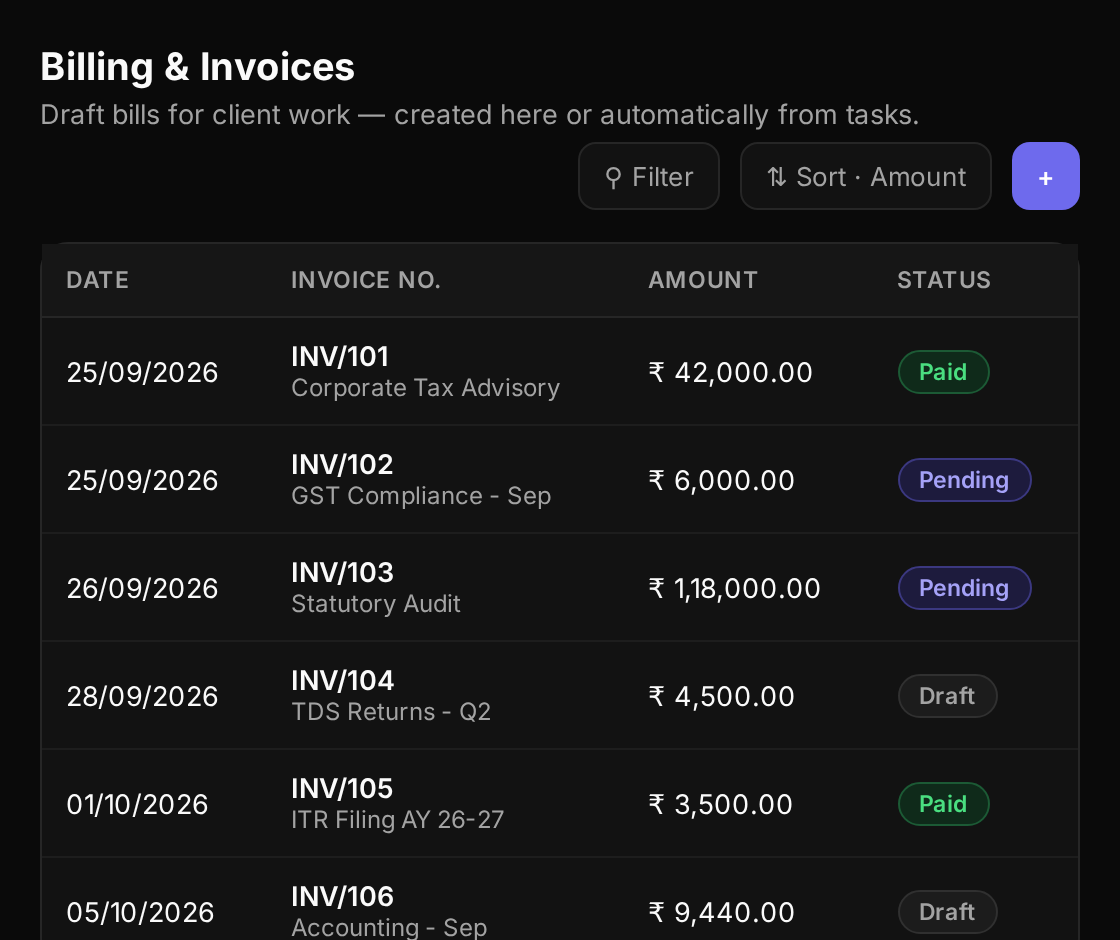
Task: Click the amount ₹ 9,440.00
Action: 721,912
